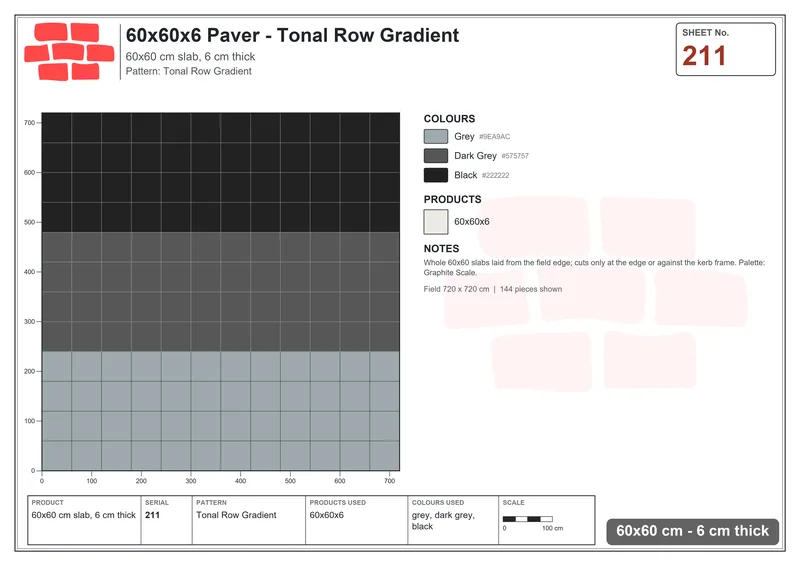
Task: Click the title '60x60x6 Paver - Tonal Row Gradient'
Action: pyautogui.click(x=292, y=35)
